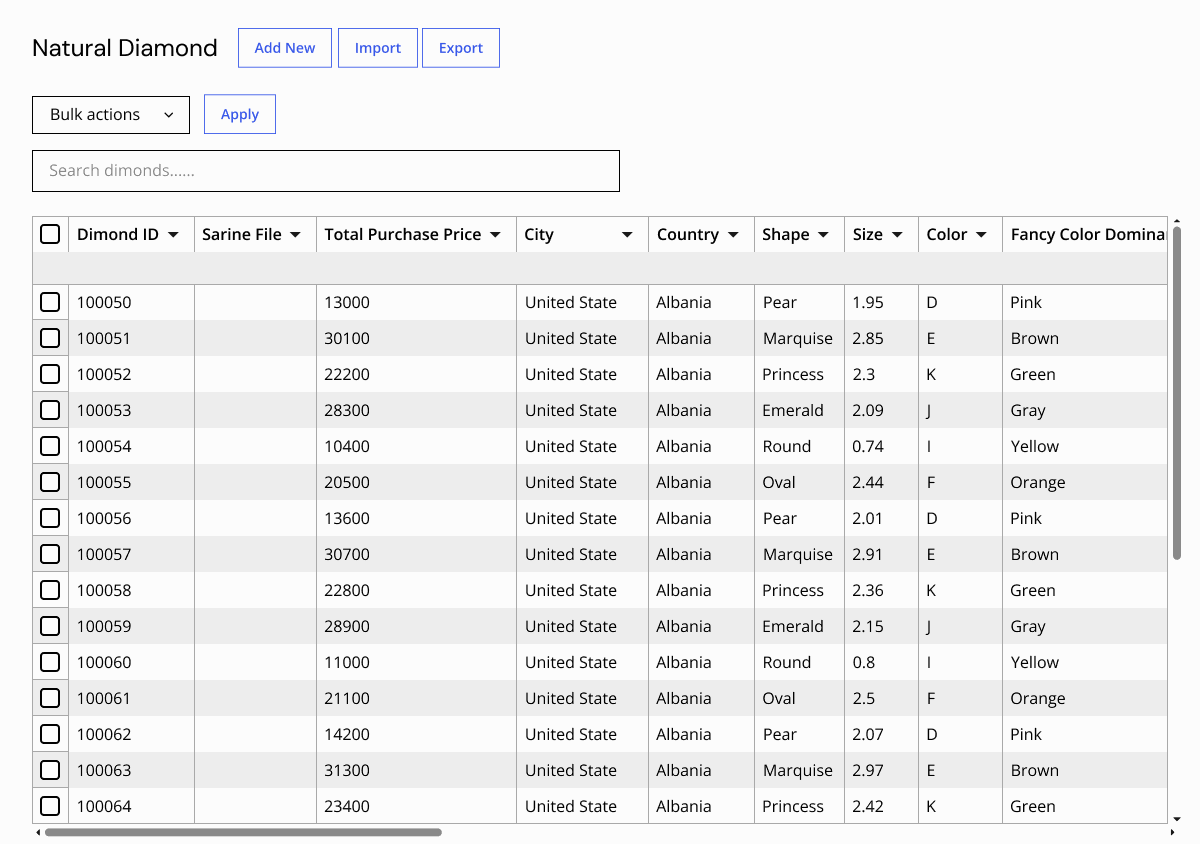1200x844 pixels.
Task: Click the Export button
Action: click(461, 48)
